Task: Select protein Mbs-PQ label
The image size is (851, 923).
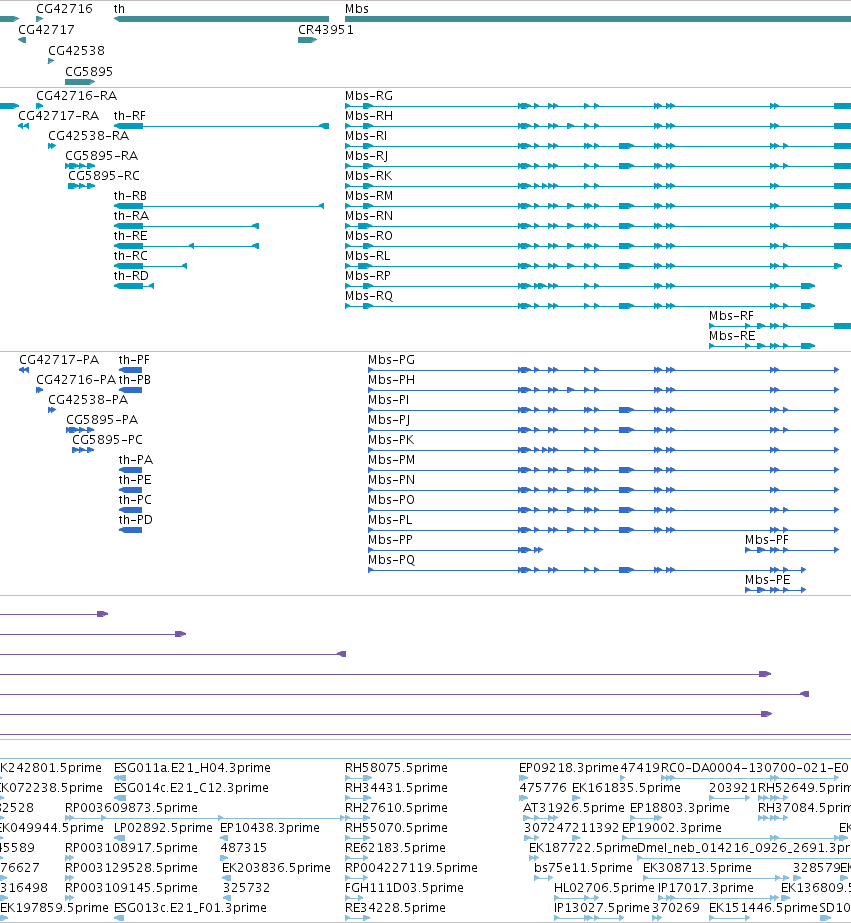Action: (x=391, y=560)
